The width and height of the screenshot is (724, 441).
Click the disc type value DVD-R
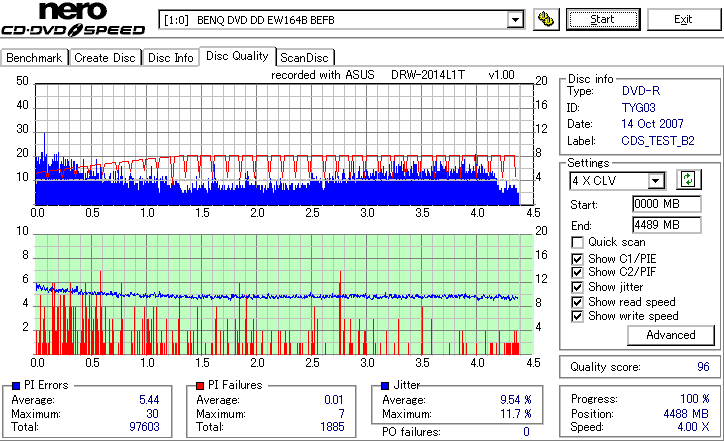[x=641, y=91]
